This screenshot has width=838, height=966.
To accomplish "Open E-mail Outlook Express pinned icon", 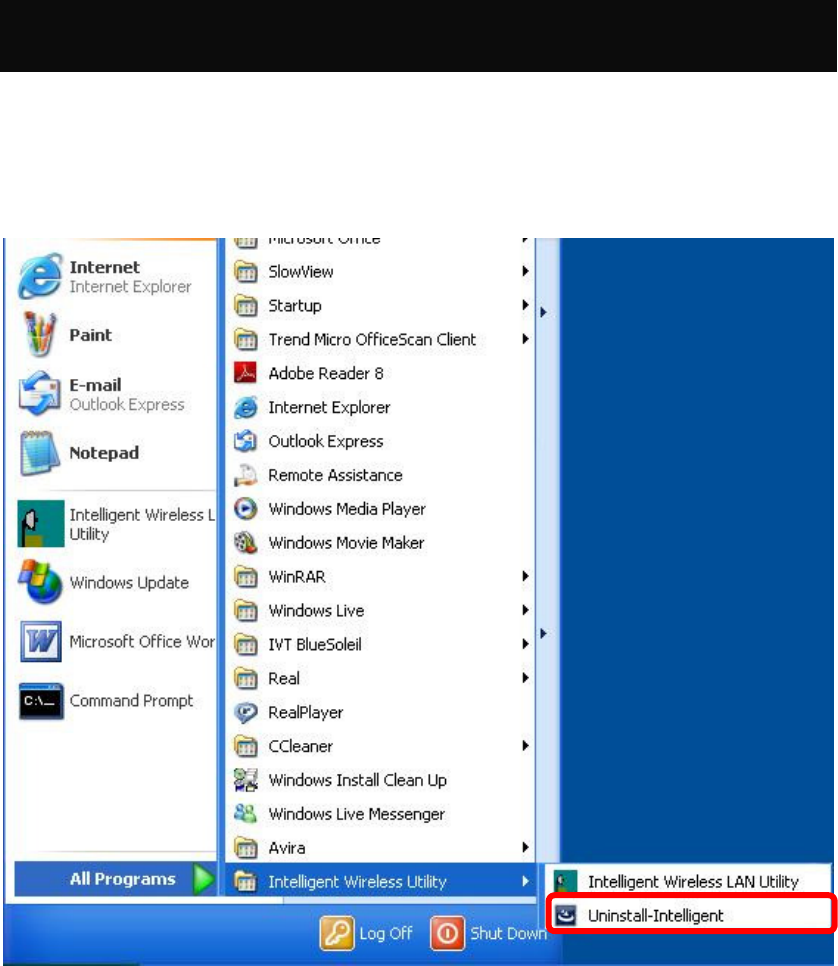I will [x=39, y=393].
